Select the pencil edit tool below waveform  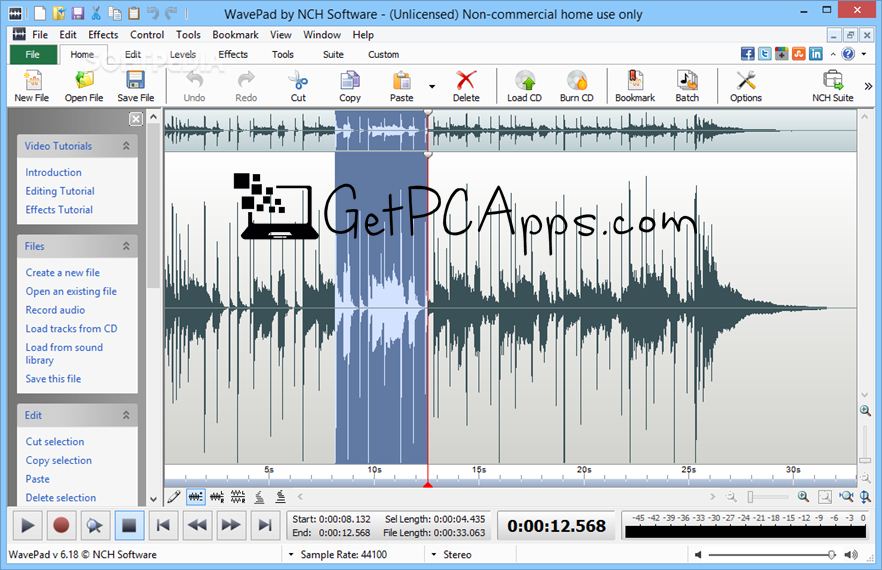[174, 497]
